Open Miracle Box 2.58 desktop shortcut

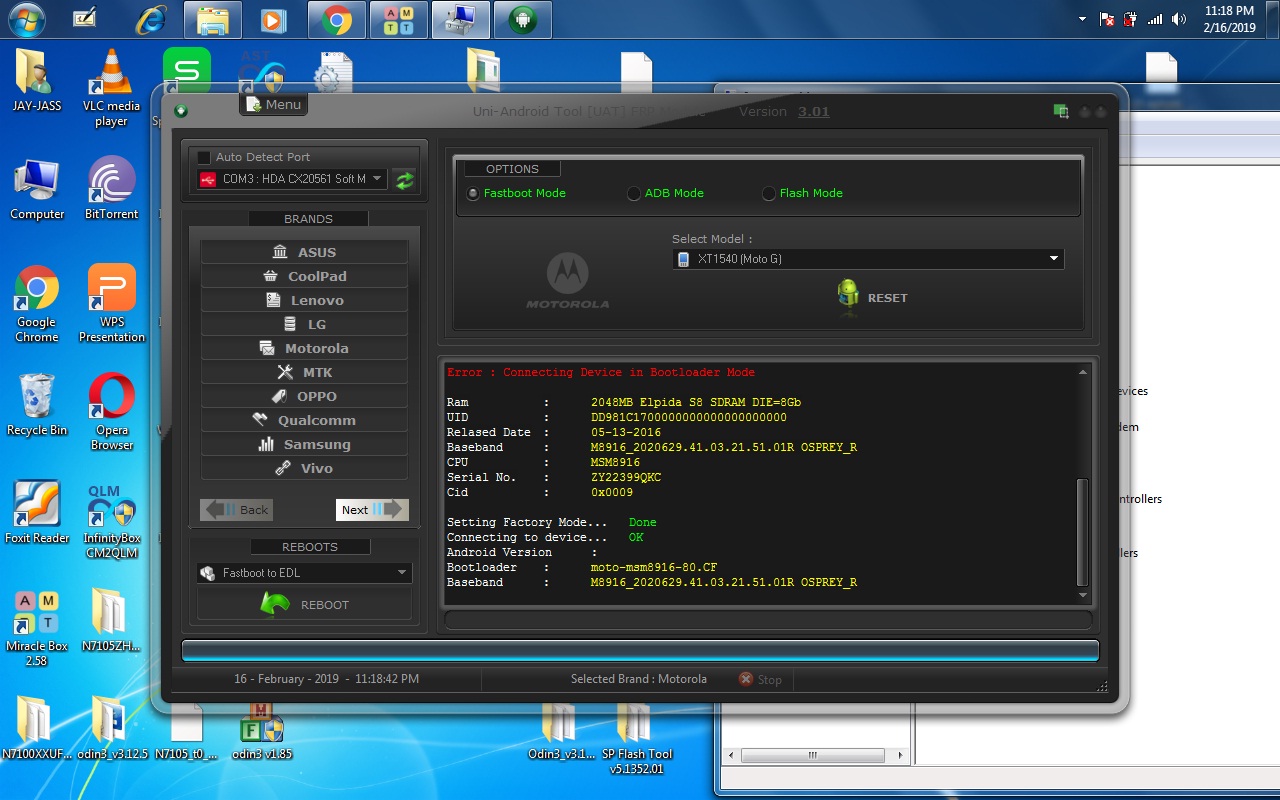(37, 628)
